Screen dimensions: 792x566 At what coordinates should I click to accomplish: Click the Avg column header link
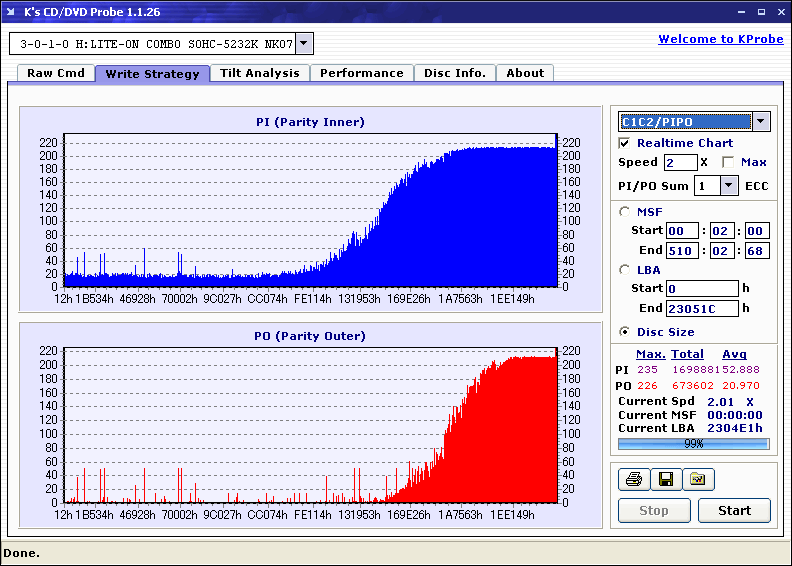[x=734, y=354]
